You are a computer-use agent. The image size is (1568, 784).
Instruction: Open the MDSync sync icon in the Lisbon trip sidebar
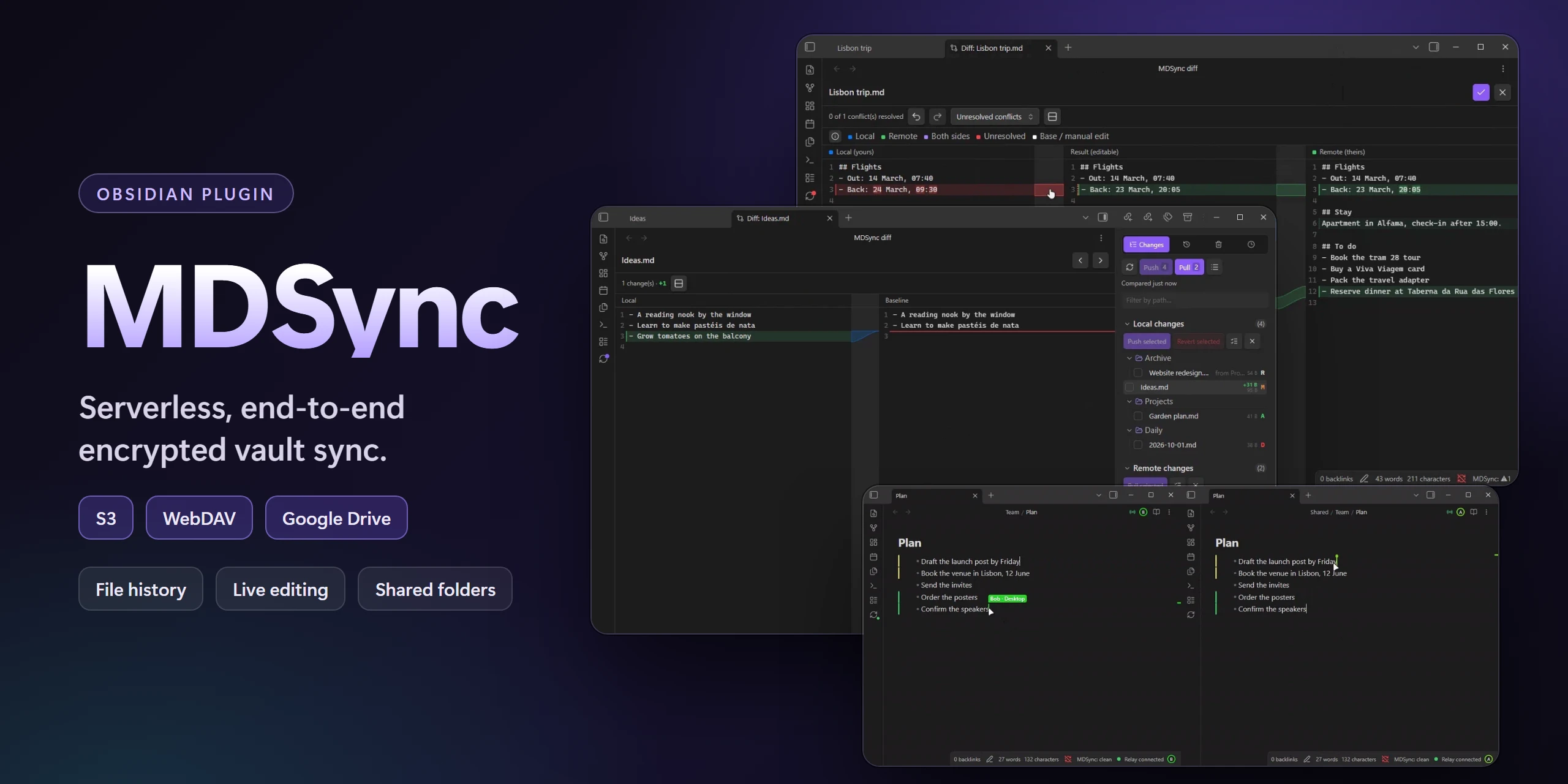[810, 195]
